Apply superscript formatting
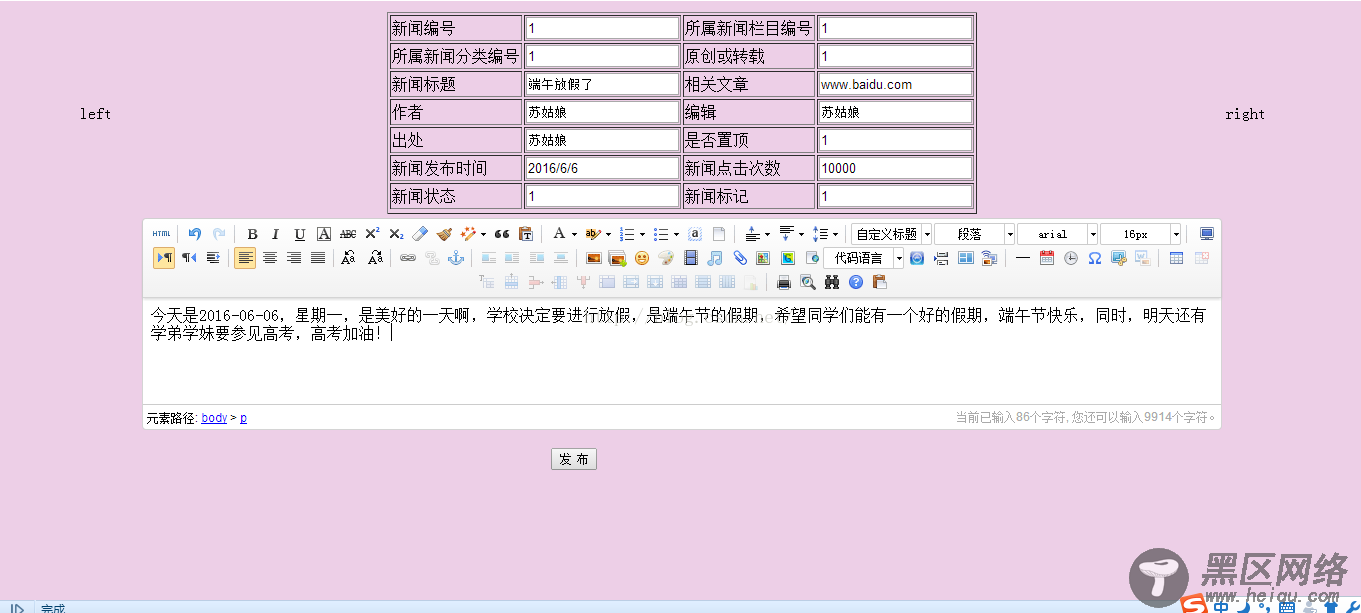 [372, 234]
